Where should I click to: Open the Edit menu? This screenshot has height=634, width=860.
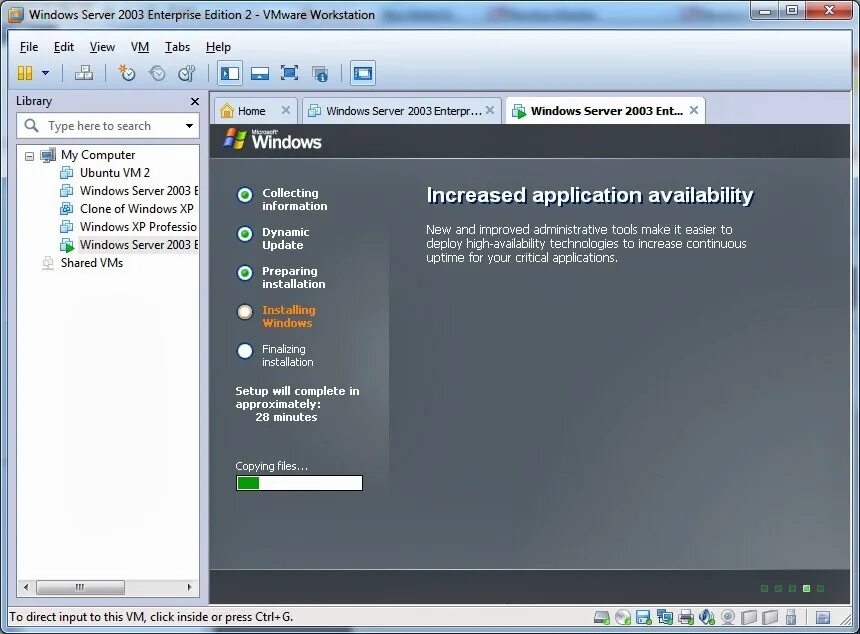point(64,47)
